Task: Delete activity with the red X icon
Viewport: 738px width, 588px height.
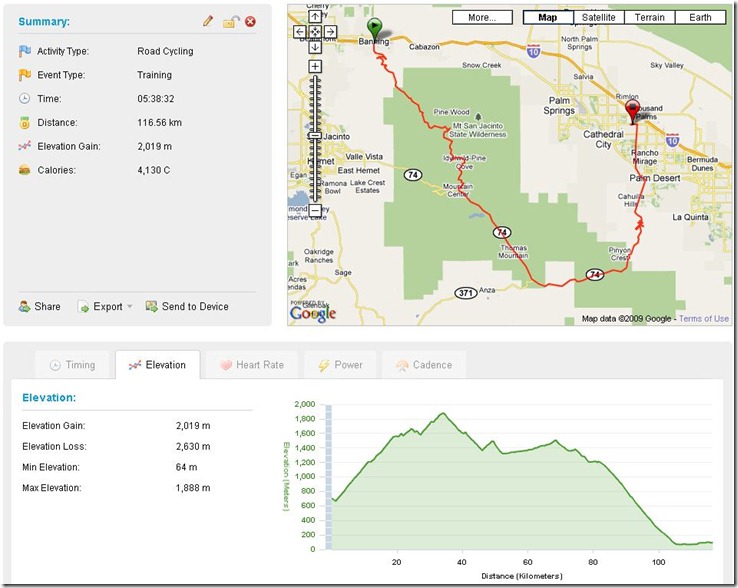Action: pyautogui.click(x=250, y=22)
